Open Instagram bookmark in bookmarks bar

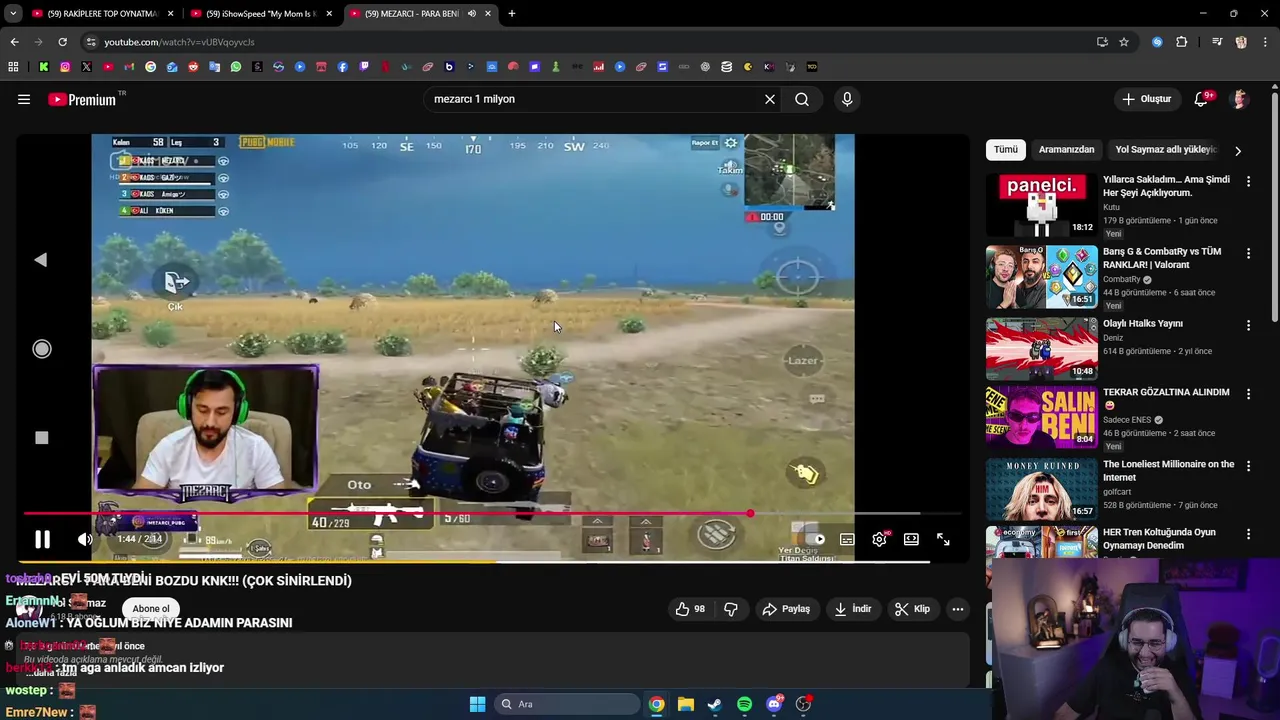tap(65, 67)
